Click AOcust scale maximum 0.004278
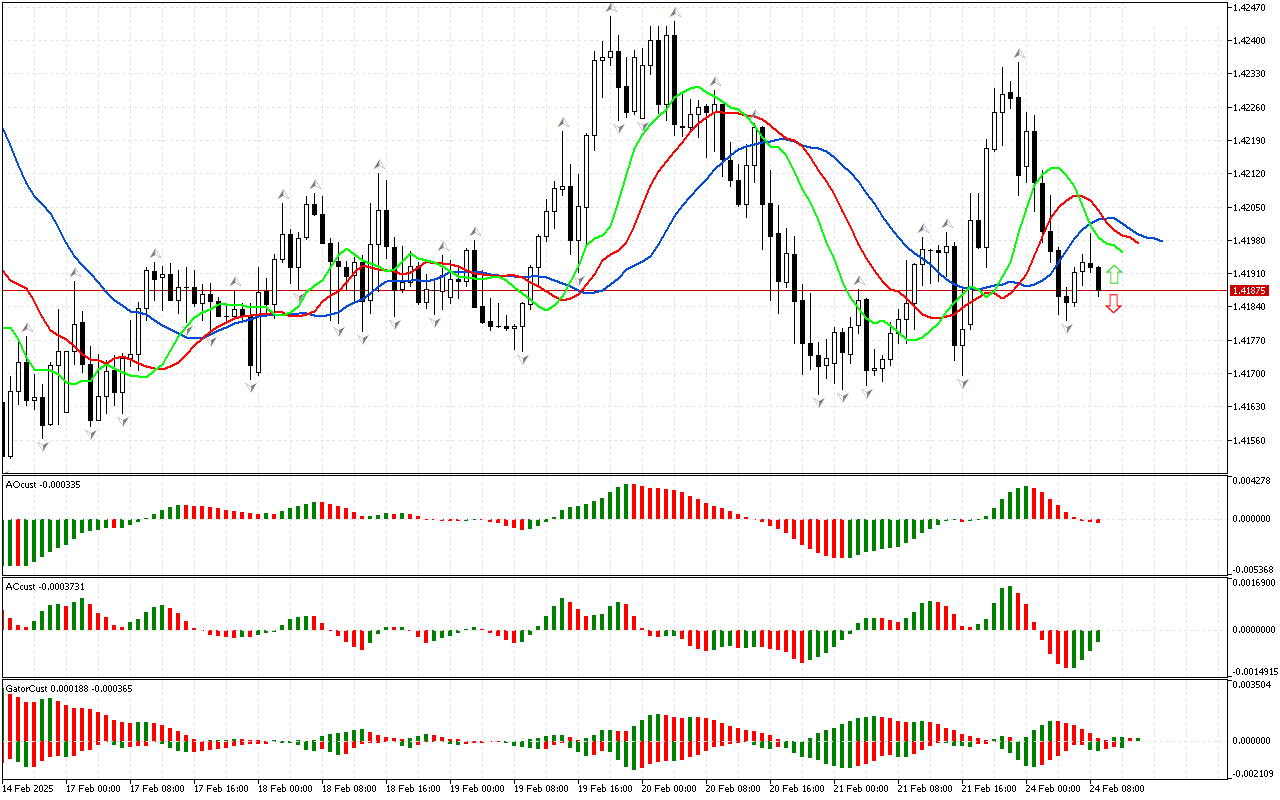This screenshot has height=800, width=1280. tap(1251, 482)
